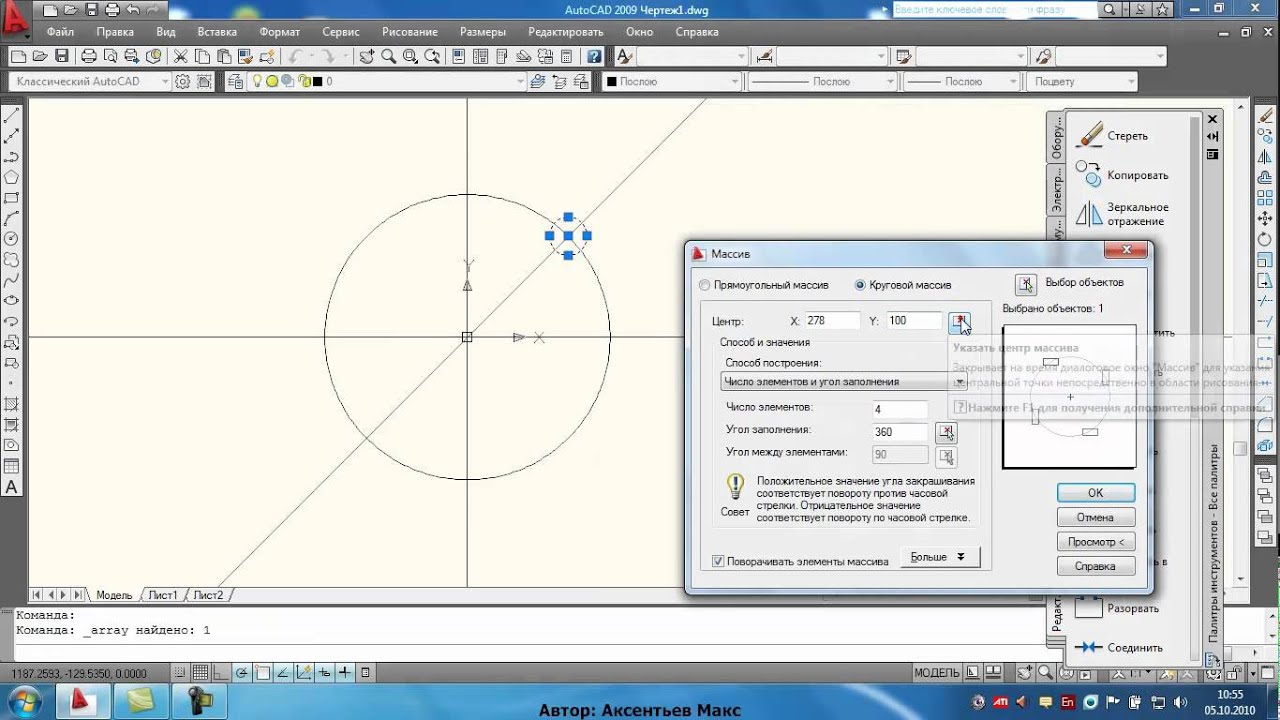Screen dimensions: 1280x720
Task: Toggle Ortho mode in status bar
Action: pos(221,673)
